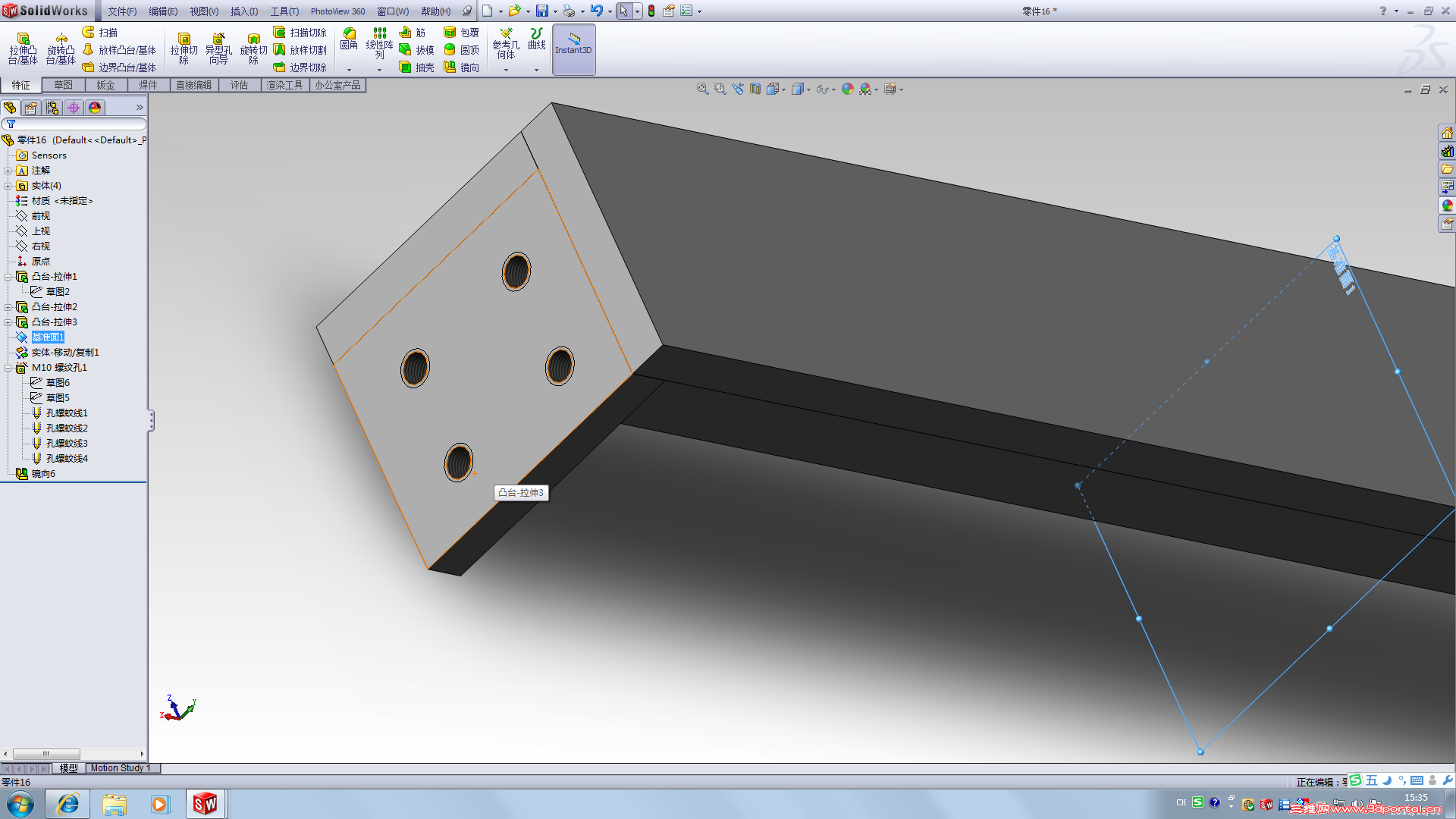Screen dimensions: 1456x819
Task: Click the Edit Appearance color ball icon
Action: click(847, 89)
